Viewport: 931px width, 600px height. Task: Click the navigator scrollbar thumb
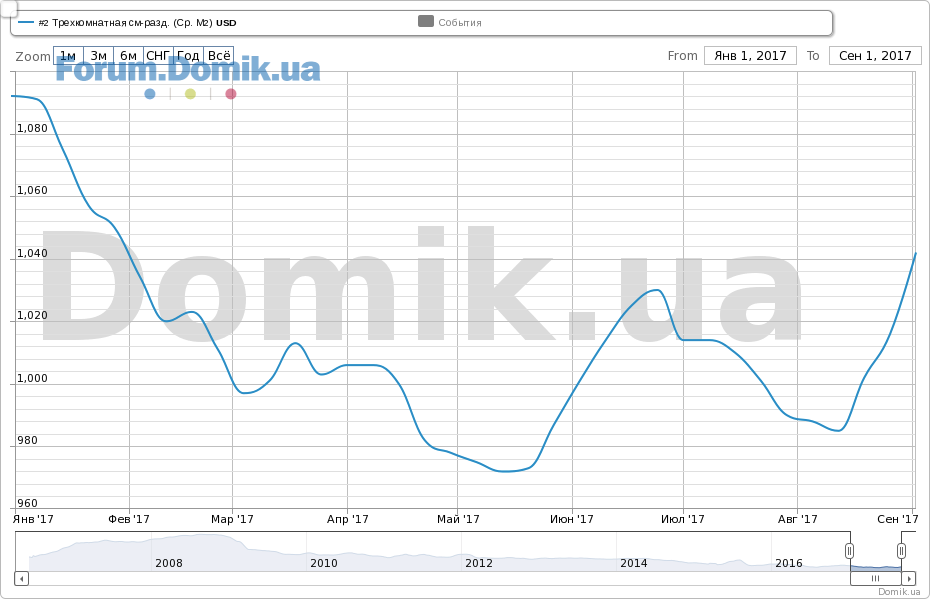(876, 578)
